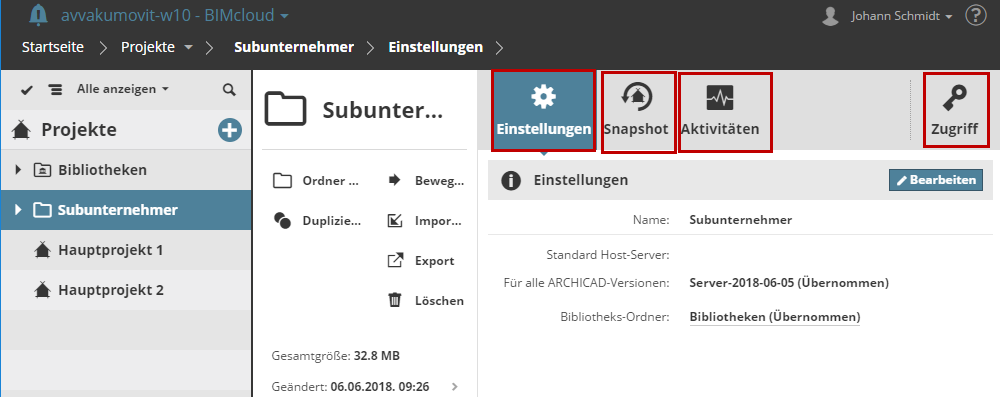Click the info icon beside Einstellungen

511,181
